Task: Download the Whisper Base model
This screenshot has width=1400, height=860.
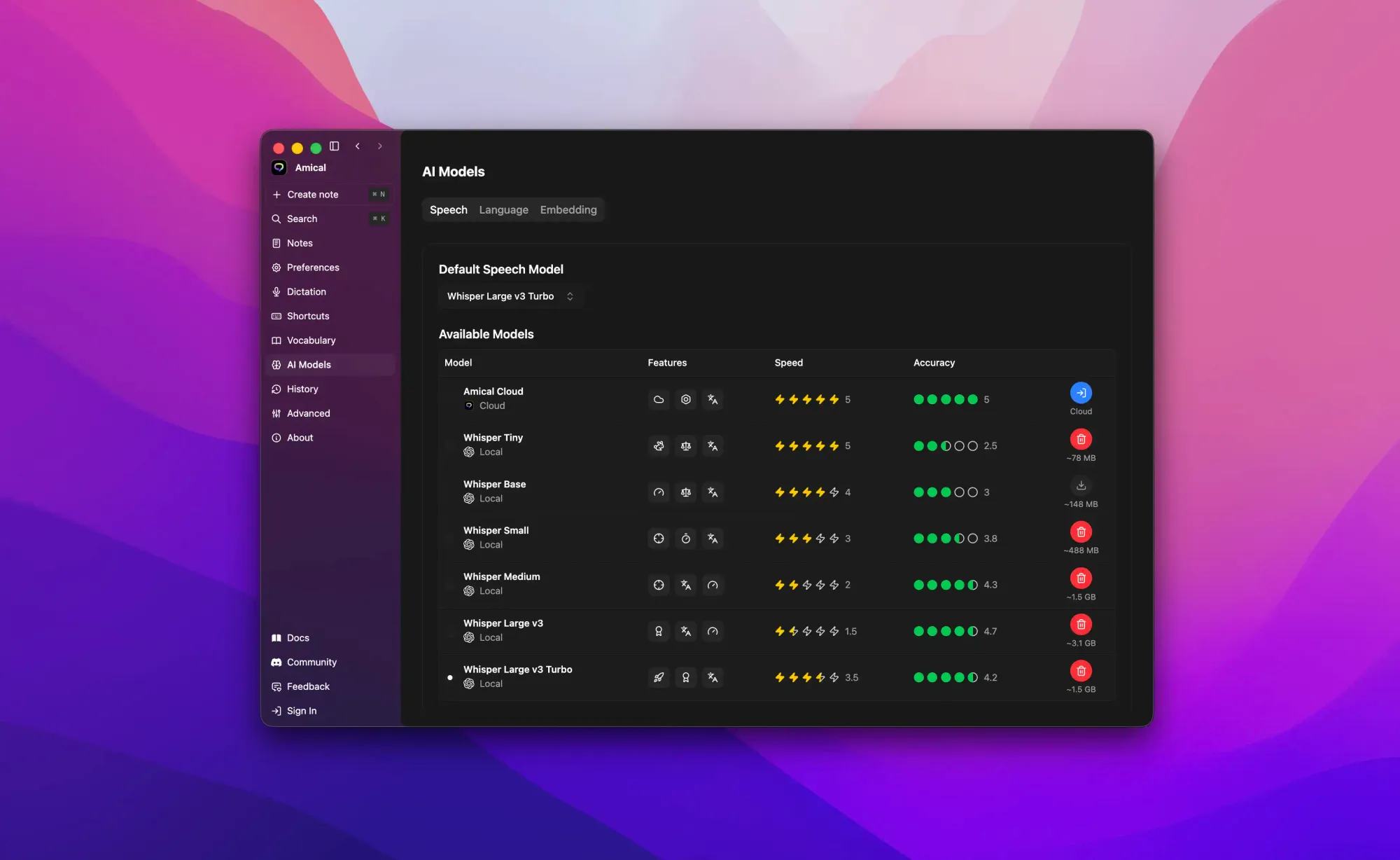Action: (x=1081, y=485)
